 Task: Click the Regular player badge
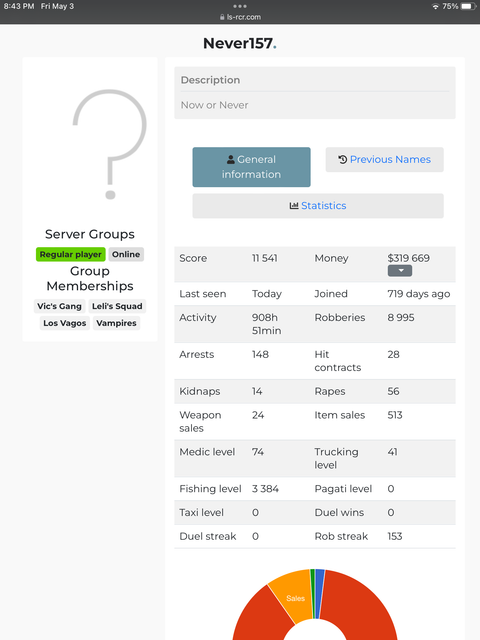coord(71,254)
